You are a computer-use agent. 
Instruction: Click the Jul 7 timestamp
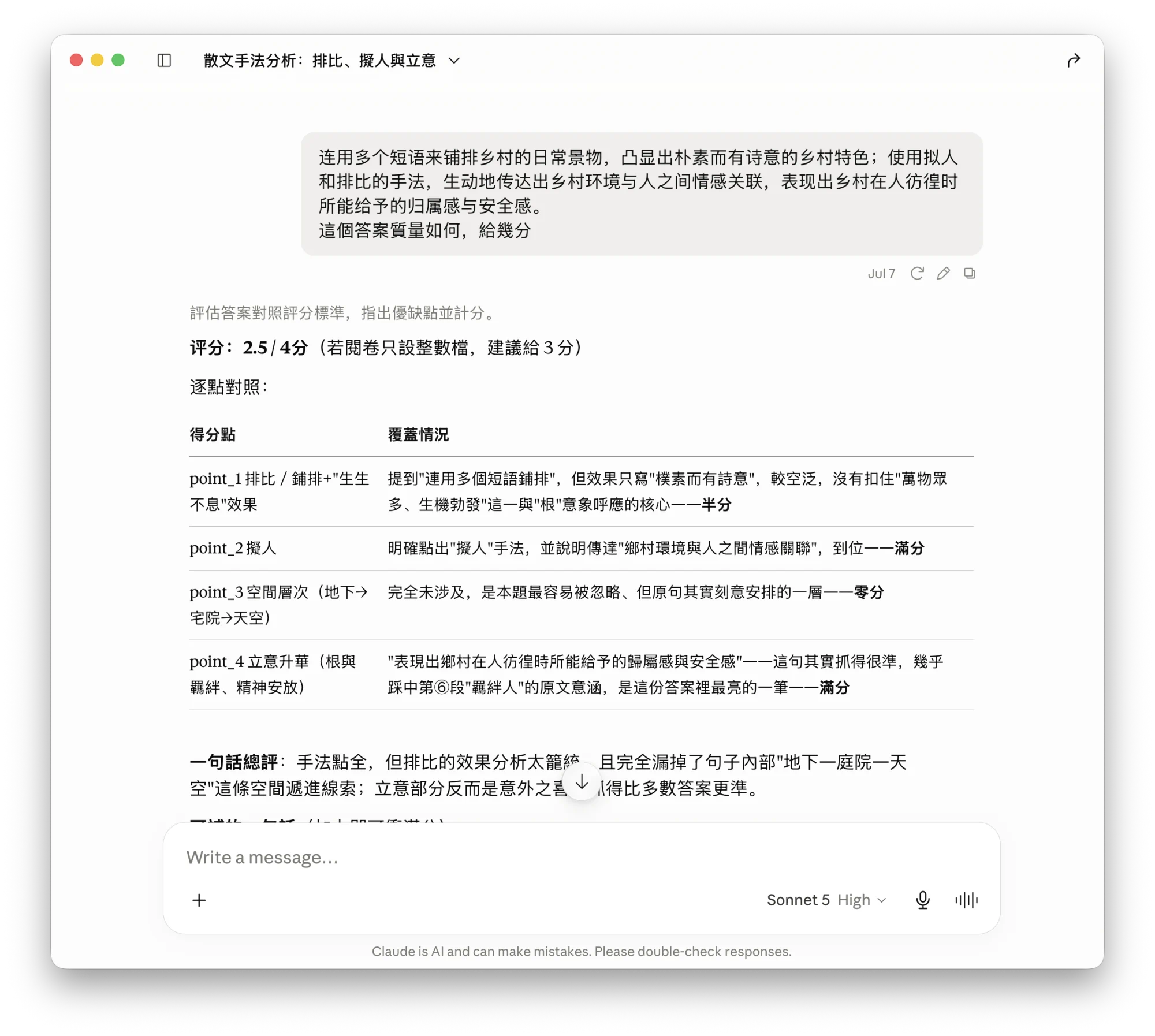point(881,274)
